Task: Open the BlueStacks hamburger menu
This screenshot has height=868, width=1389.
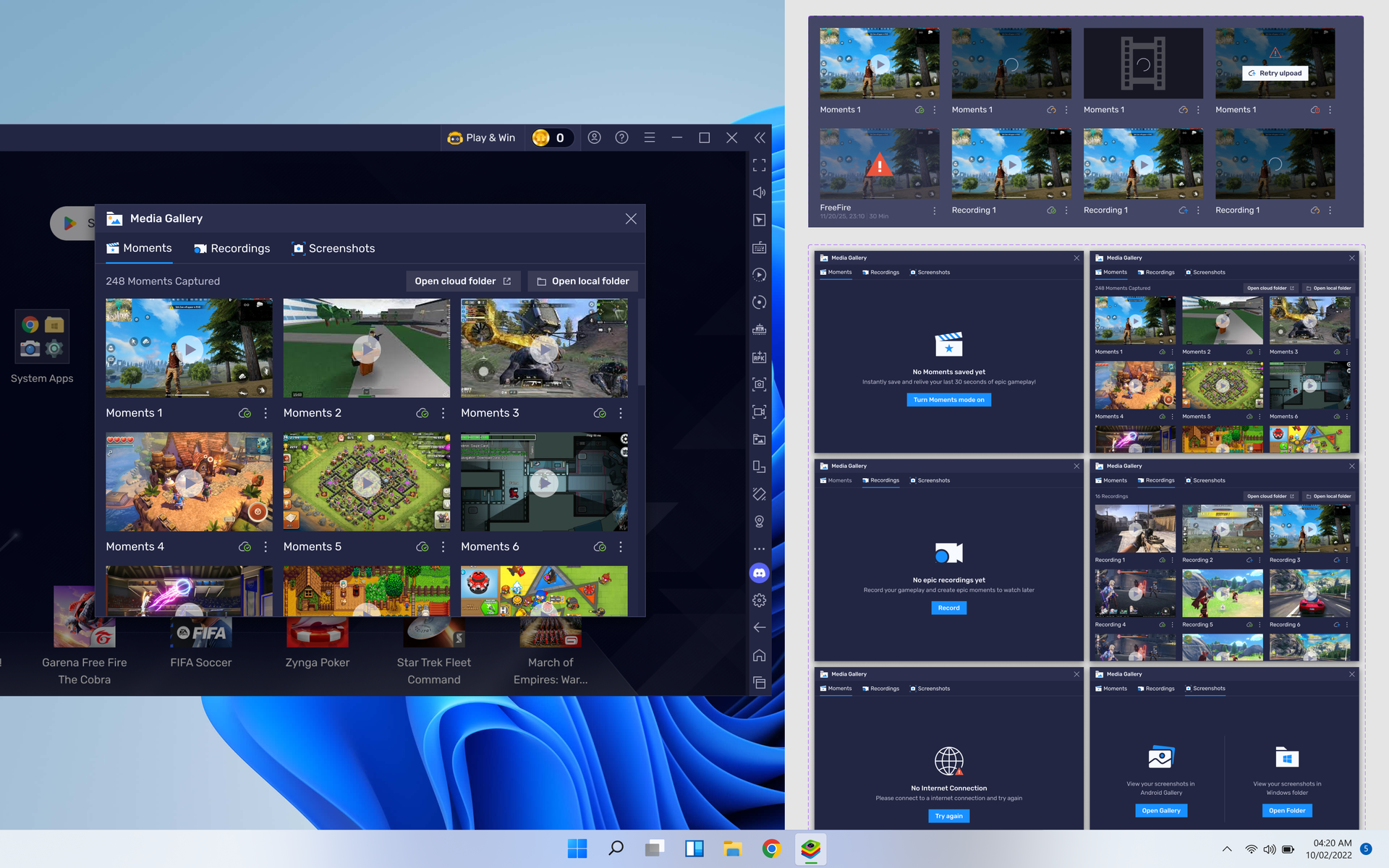Action: click(650, 137)
